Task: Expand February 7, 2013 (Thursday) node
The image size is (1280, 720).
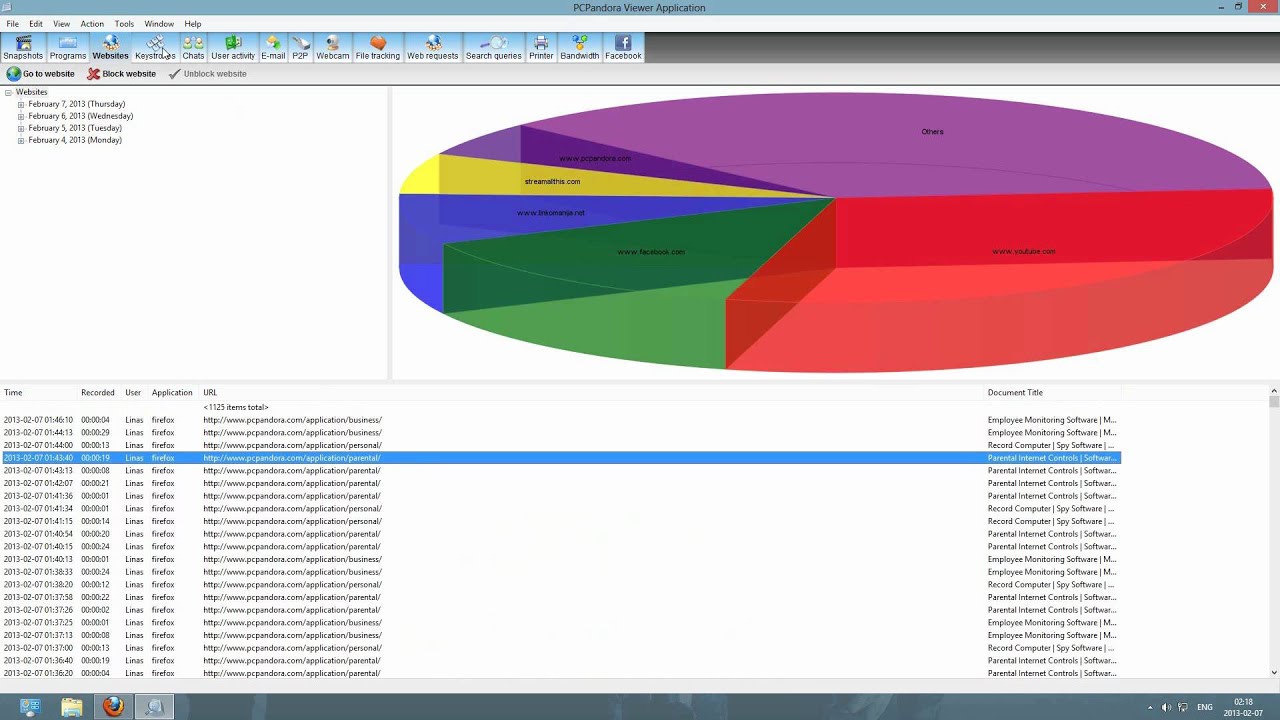Action: point(21,104)
